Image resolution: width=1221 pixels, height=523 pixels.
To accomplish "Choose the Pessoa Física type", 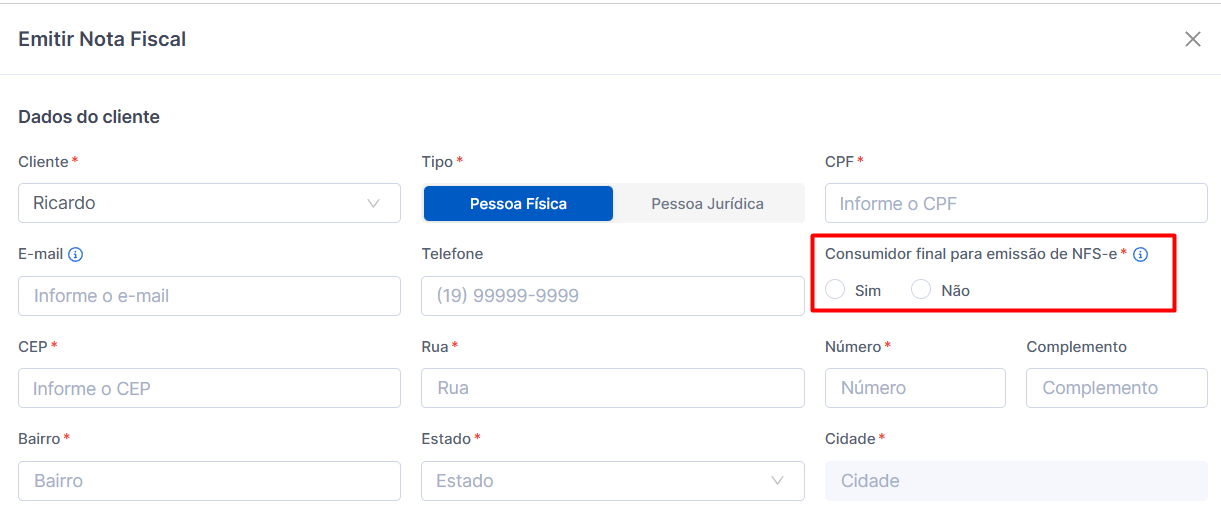I will pos(518,203).
